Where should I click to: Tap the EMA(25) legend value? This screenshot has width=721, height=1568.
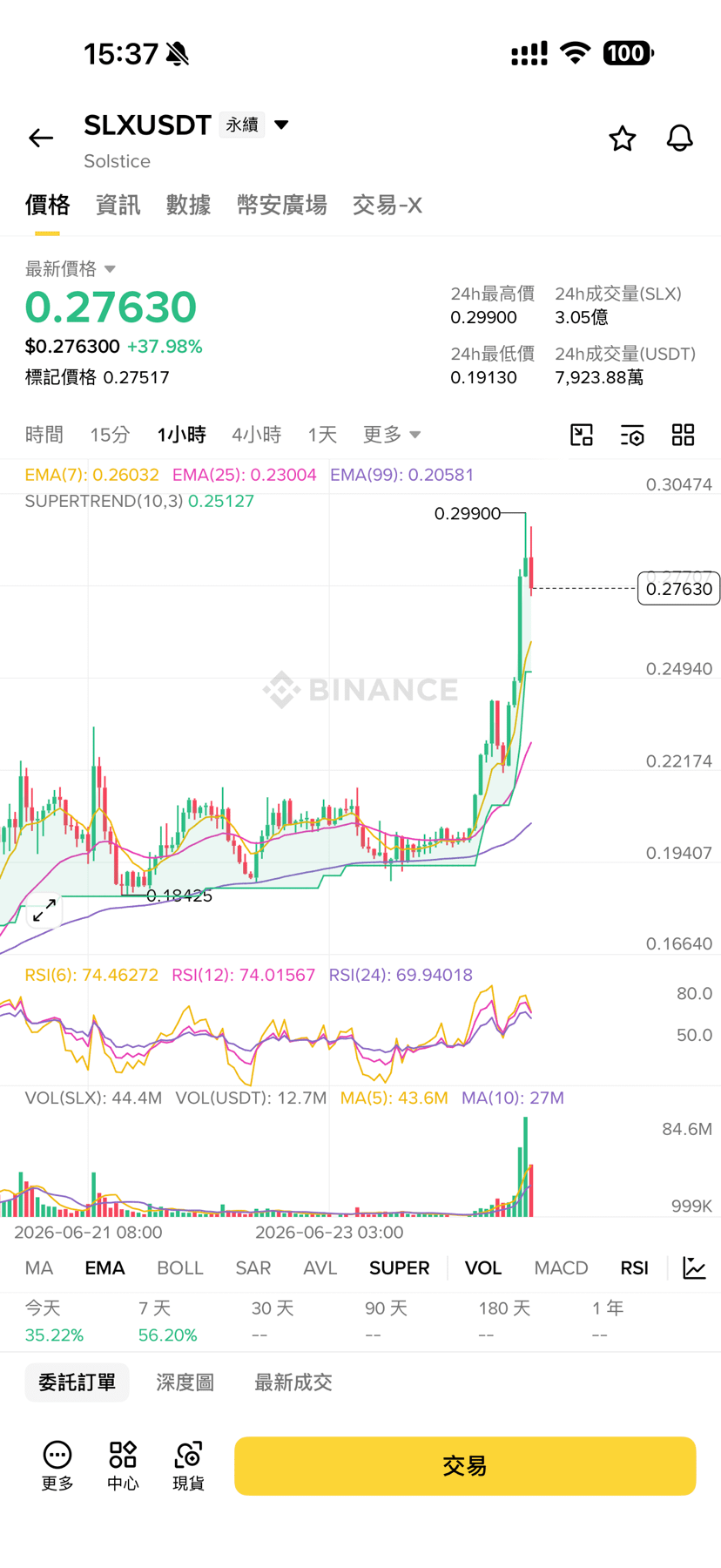point(245,475)
